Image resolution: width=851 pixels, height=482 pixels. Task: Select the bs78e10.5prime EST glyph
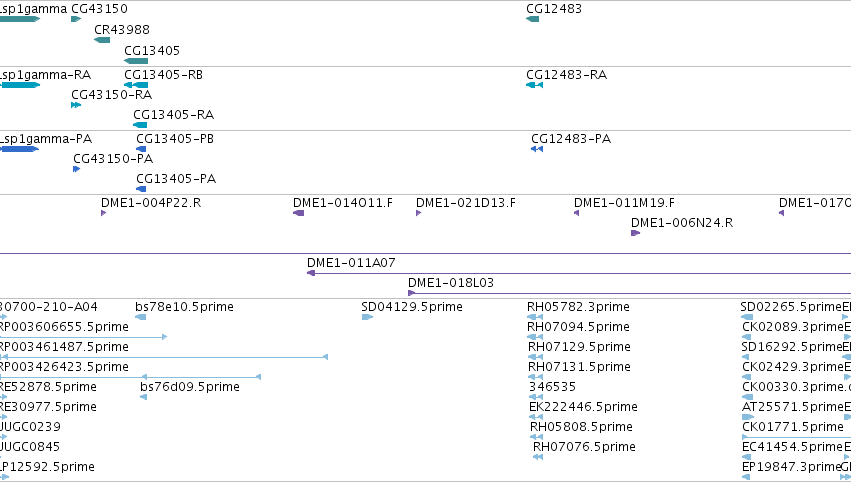[x=141, y=317]
